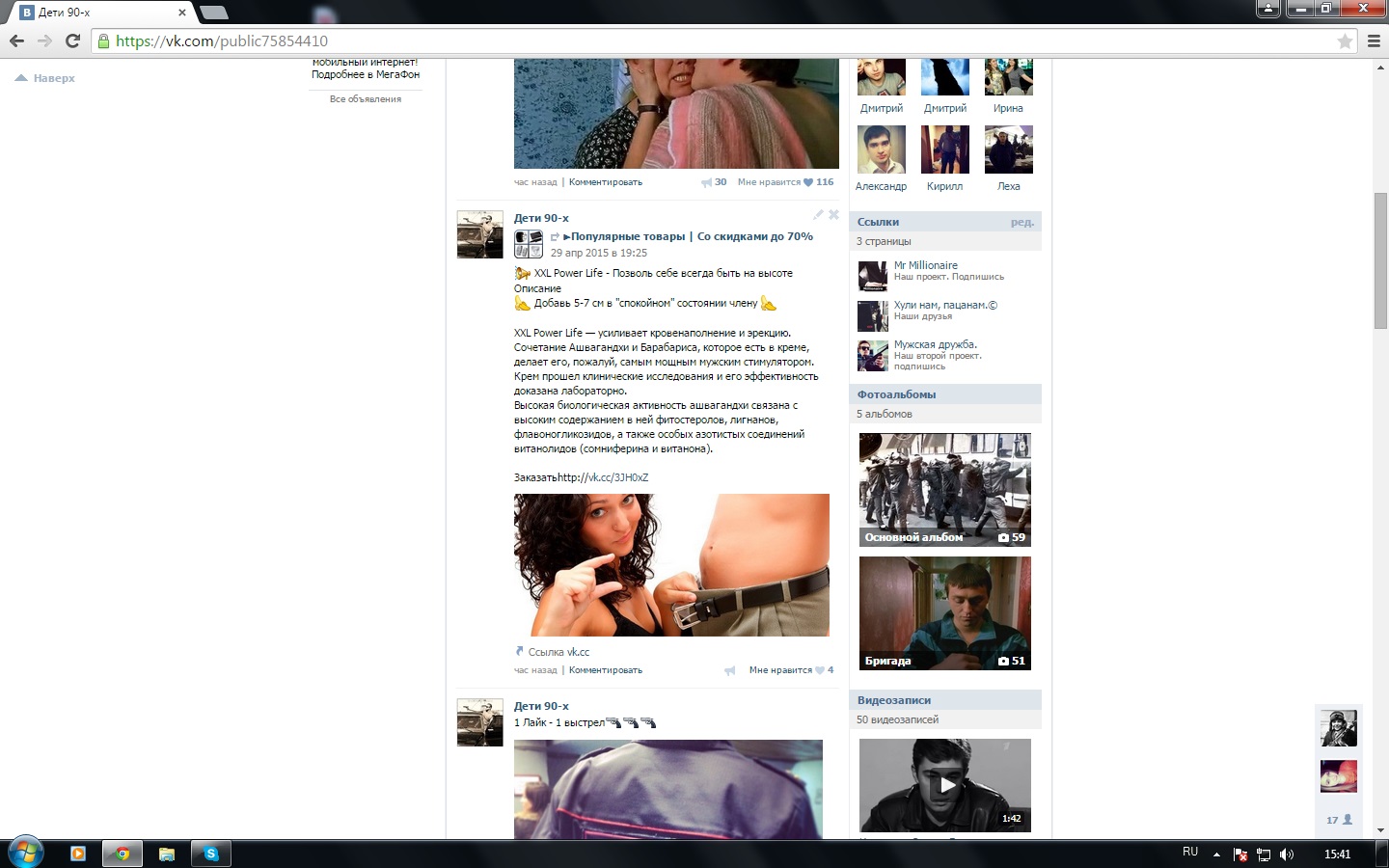Screen dimensions: 1389x868
Task: Close the Дети 90-х tab
Action: pos(182,13)
